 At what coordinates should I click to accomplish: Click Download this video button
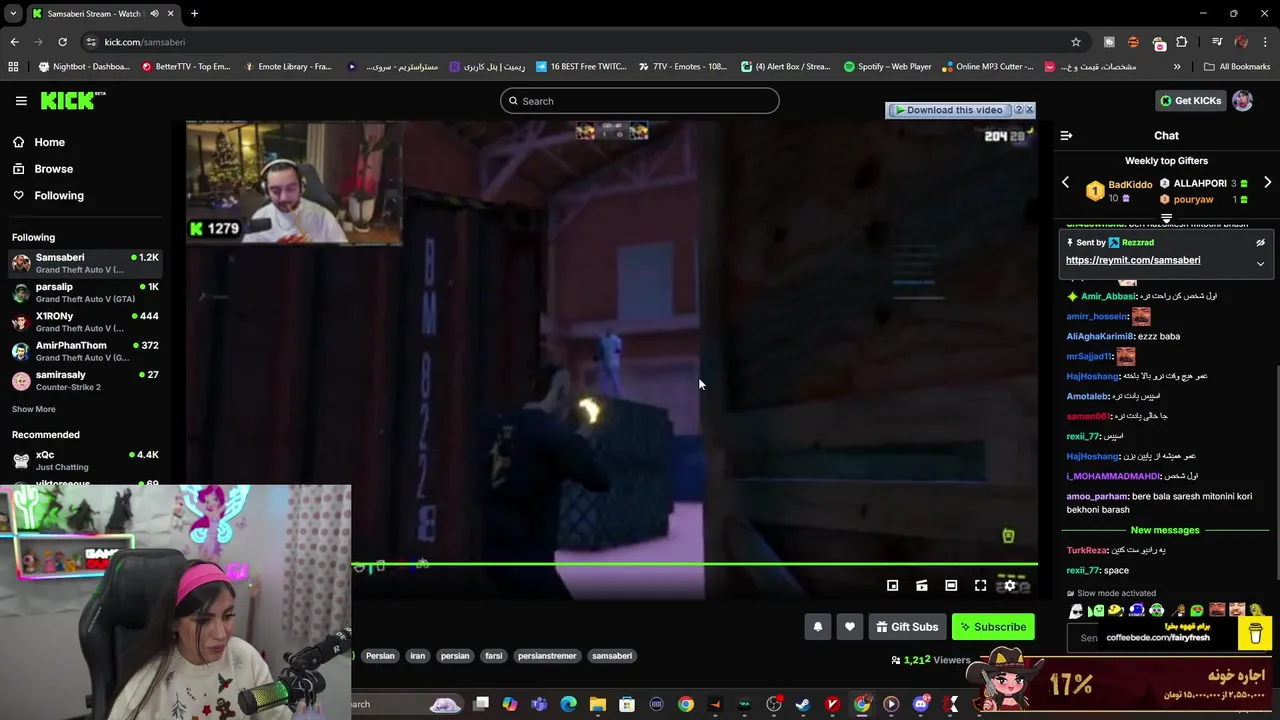pyautogui.click(x=948, y=110)
